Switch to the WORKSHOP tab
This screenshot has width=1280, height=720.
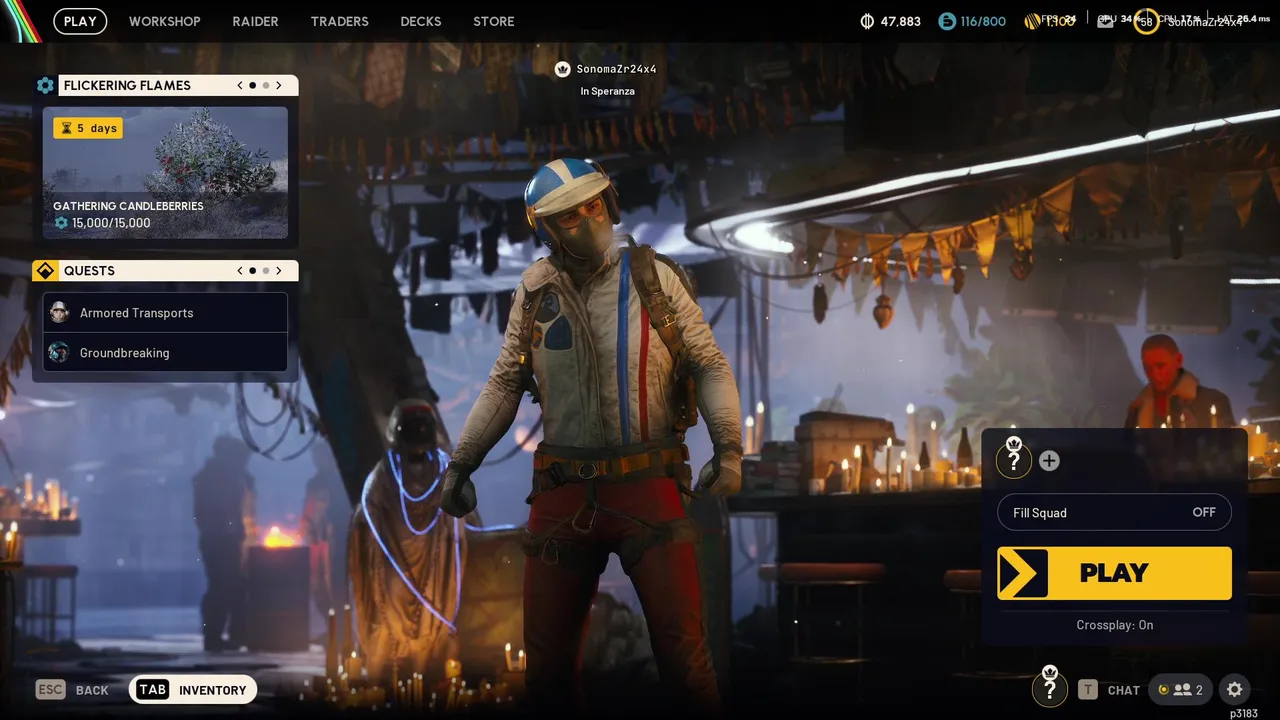(x=165, y=21)
